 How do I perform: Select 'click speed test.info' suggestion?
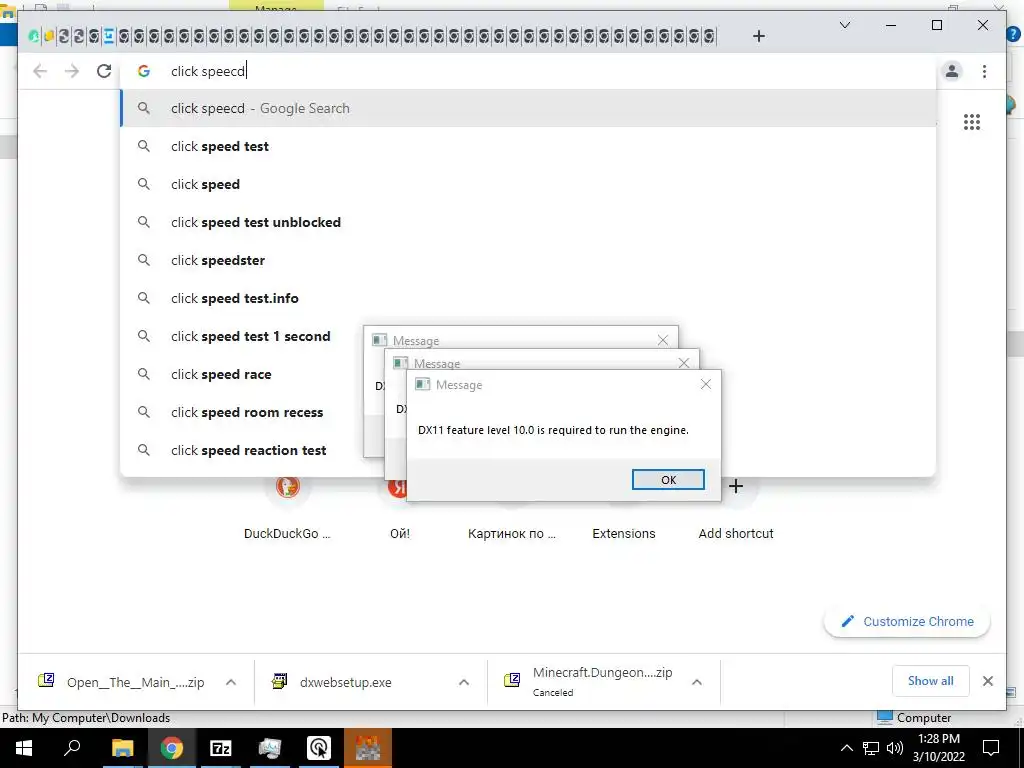[x=528, y=298]
